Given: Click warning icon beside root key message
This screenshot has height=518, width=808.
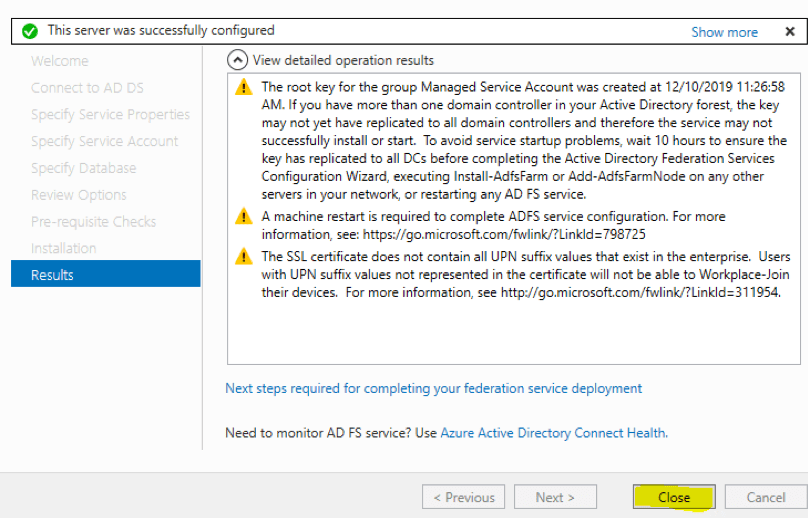Looking at the screenshot, I should pyautogui.click(x=244, y=88).
